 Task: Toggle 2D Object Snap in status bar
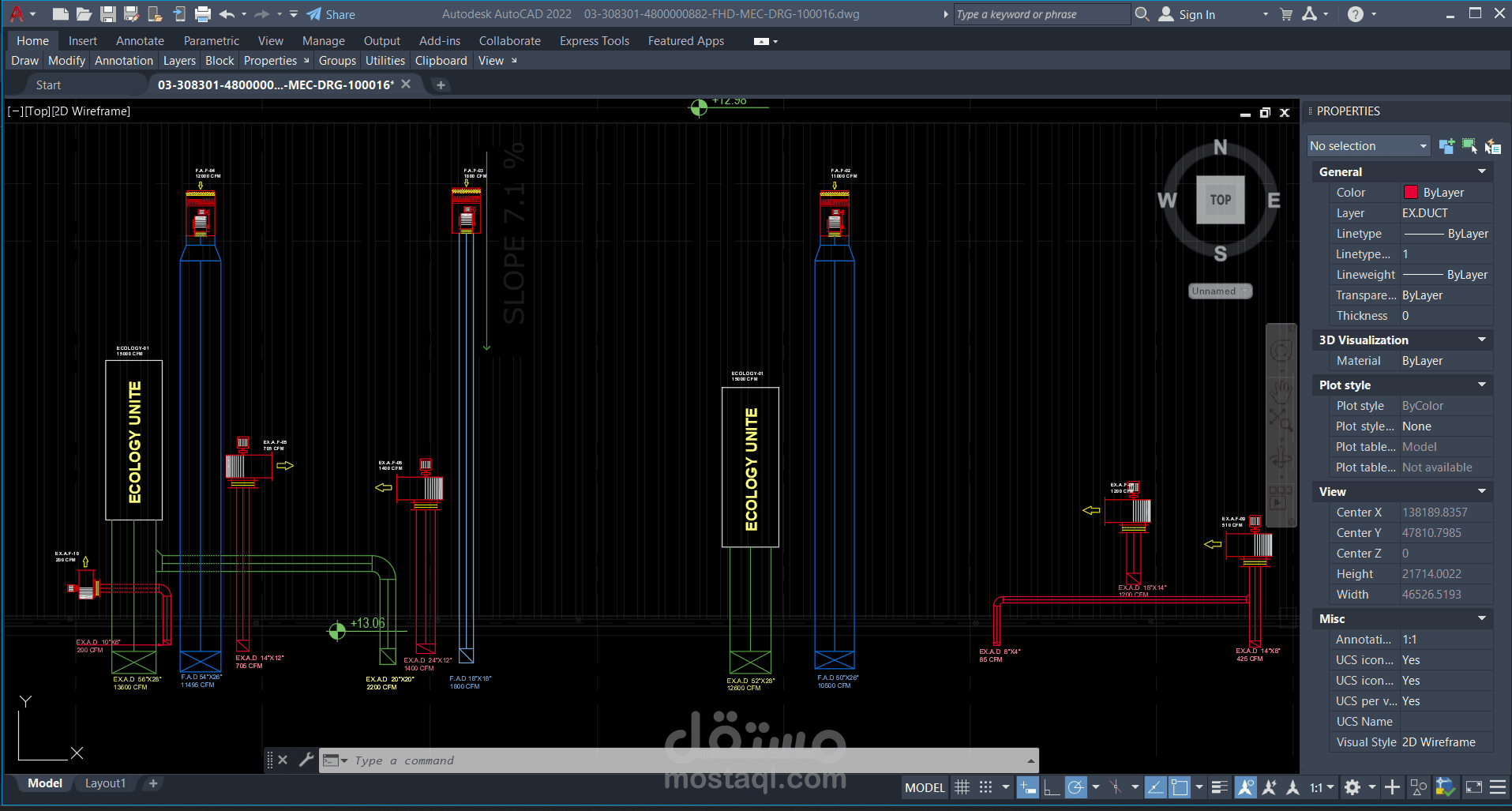[1180, 787]
